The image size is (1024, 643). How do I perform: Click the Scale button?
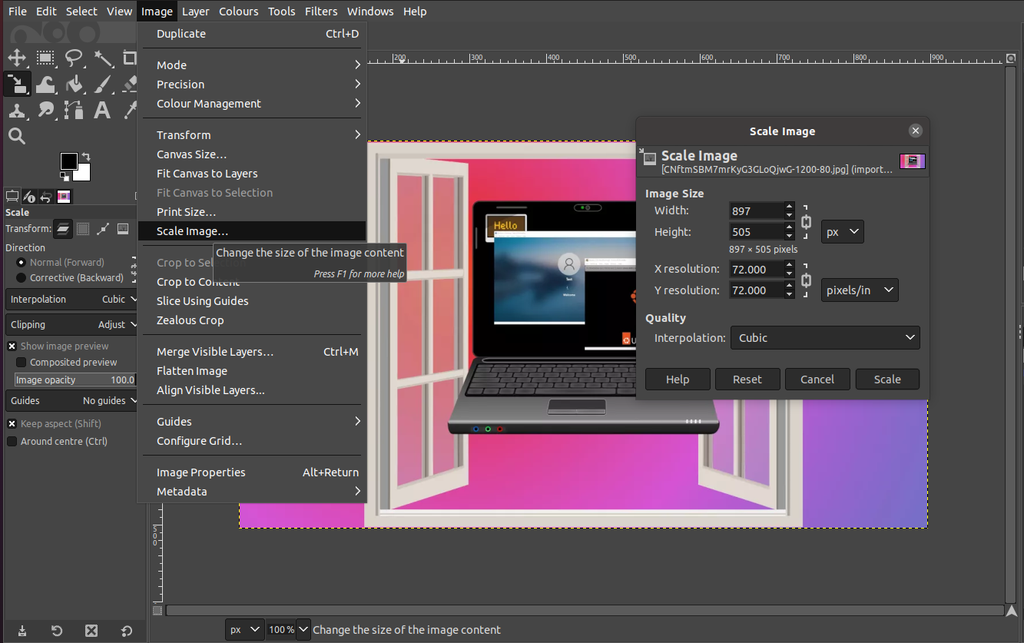pyautogui.click(x=887, y=379)
